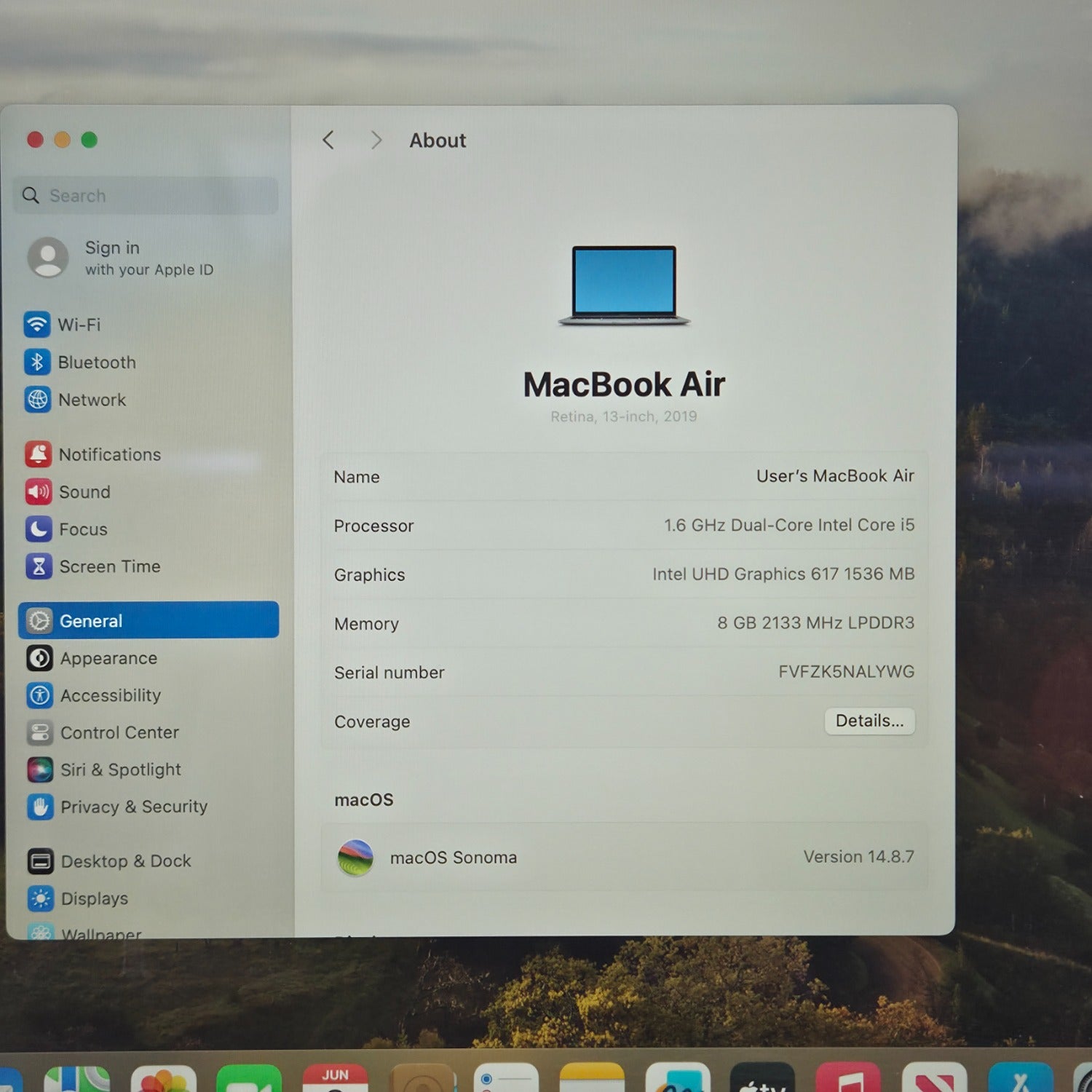Viewport: 1092px width, 1092px height.
Task: Open Music app in the Dock
Action: click(848, 1078)
